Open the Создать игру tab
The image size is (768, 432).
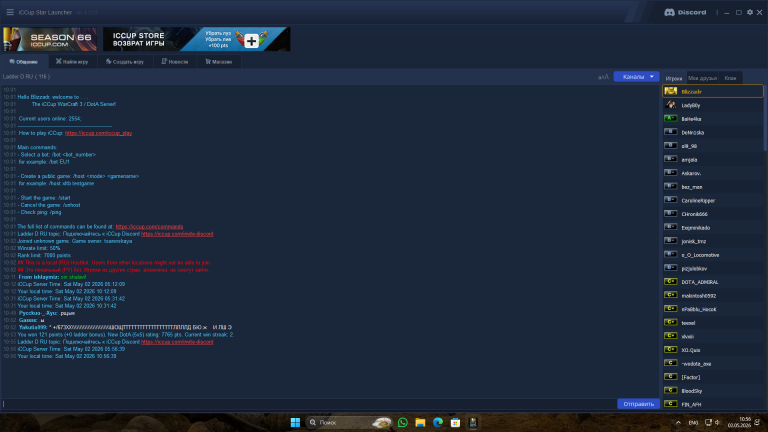tap(125, 62)
